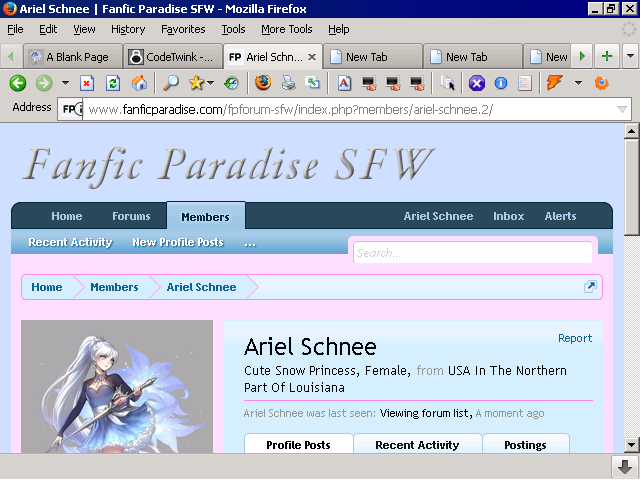Open the Tools menu
640x480 pixels.
[x=233, y=29]
